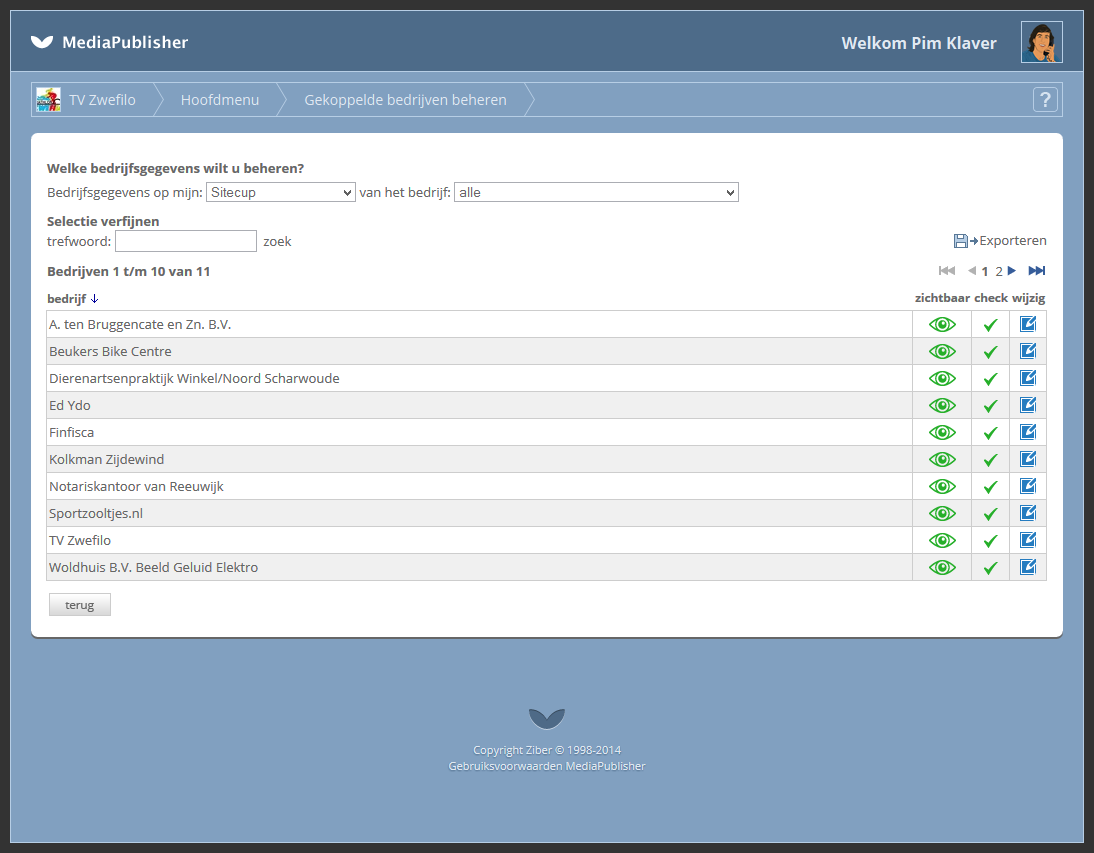Edit Beukers Bike Centre entry
Screen dimensions: 1094x853
coord(1028,351)
